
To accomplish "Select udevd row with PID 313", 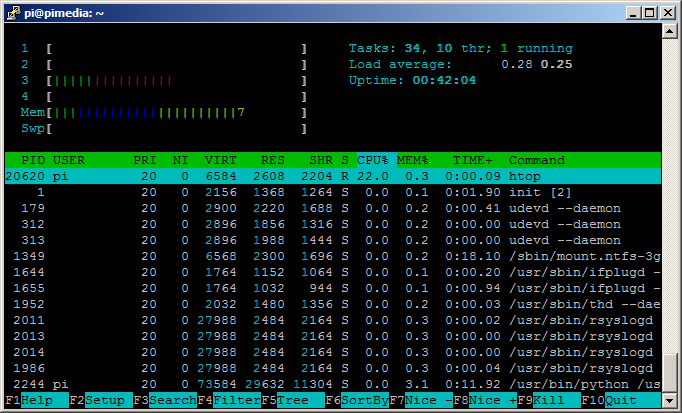I will [333, 240].
